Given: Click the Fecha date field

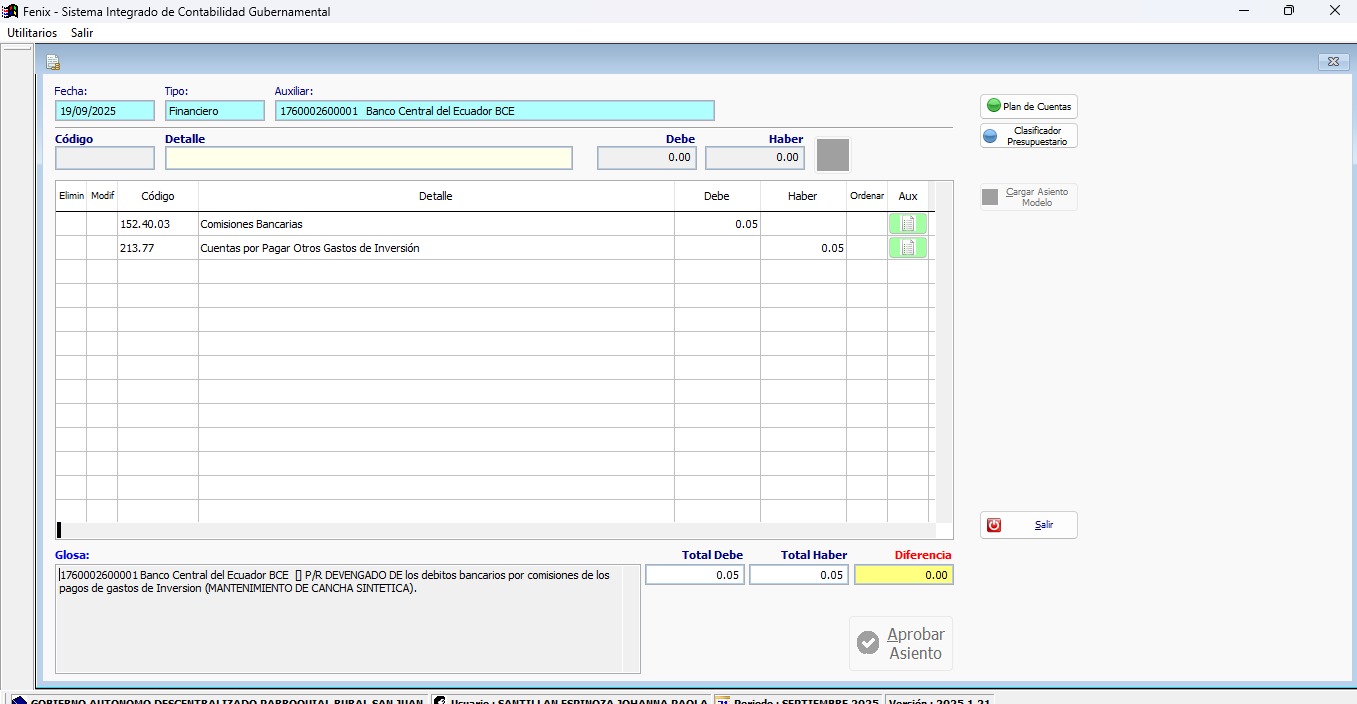Looking at the screenshot, I should [x=105, y=111].
